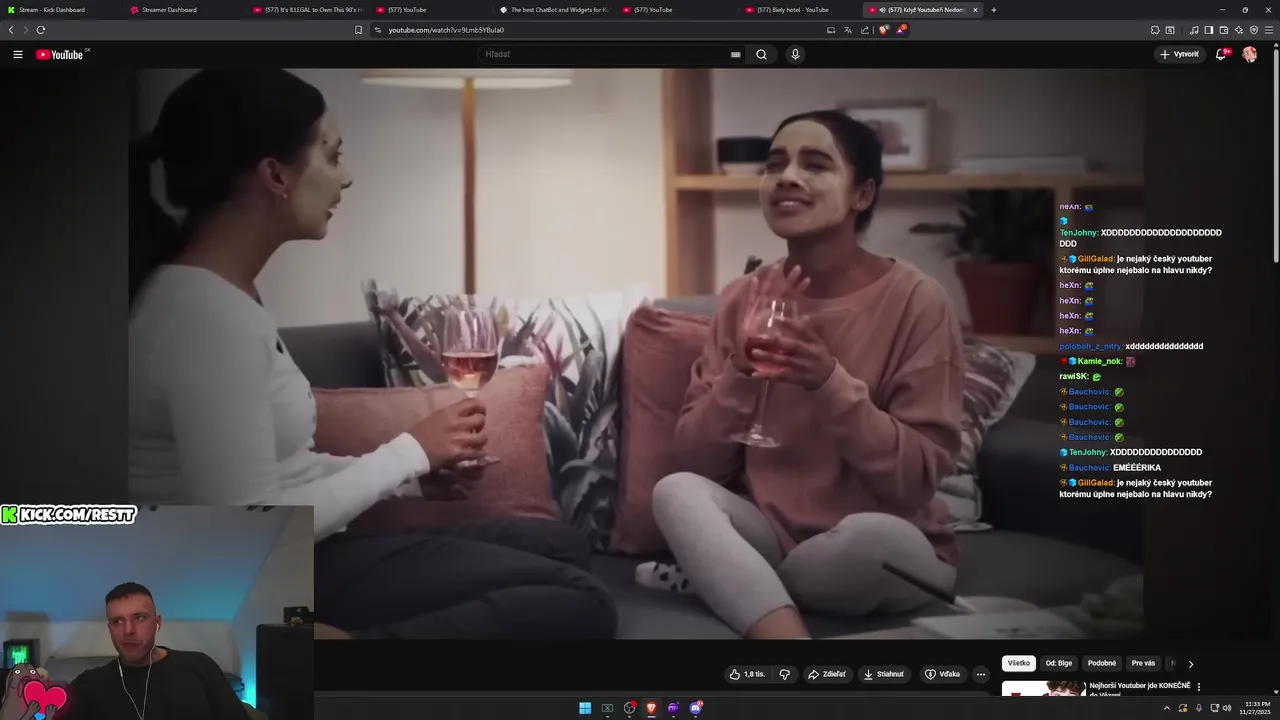The height and width of the screenshot is (720, 1280).
Task: Start voice search with the microphone
Action: tap(795, 54)
